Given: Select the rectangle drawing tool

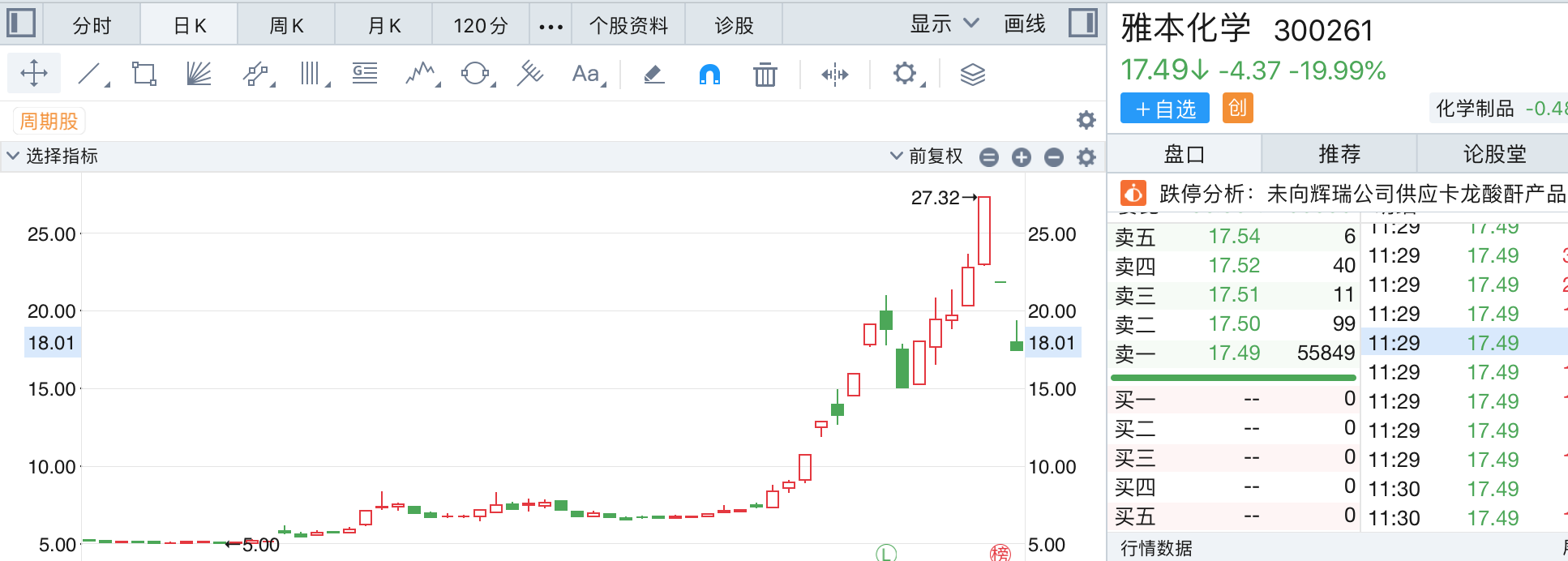Looking at the screenshot, I should point(144,75).
